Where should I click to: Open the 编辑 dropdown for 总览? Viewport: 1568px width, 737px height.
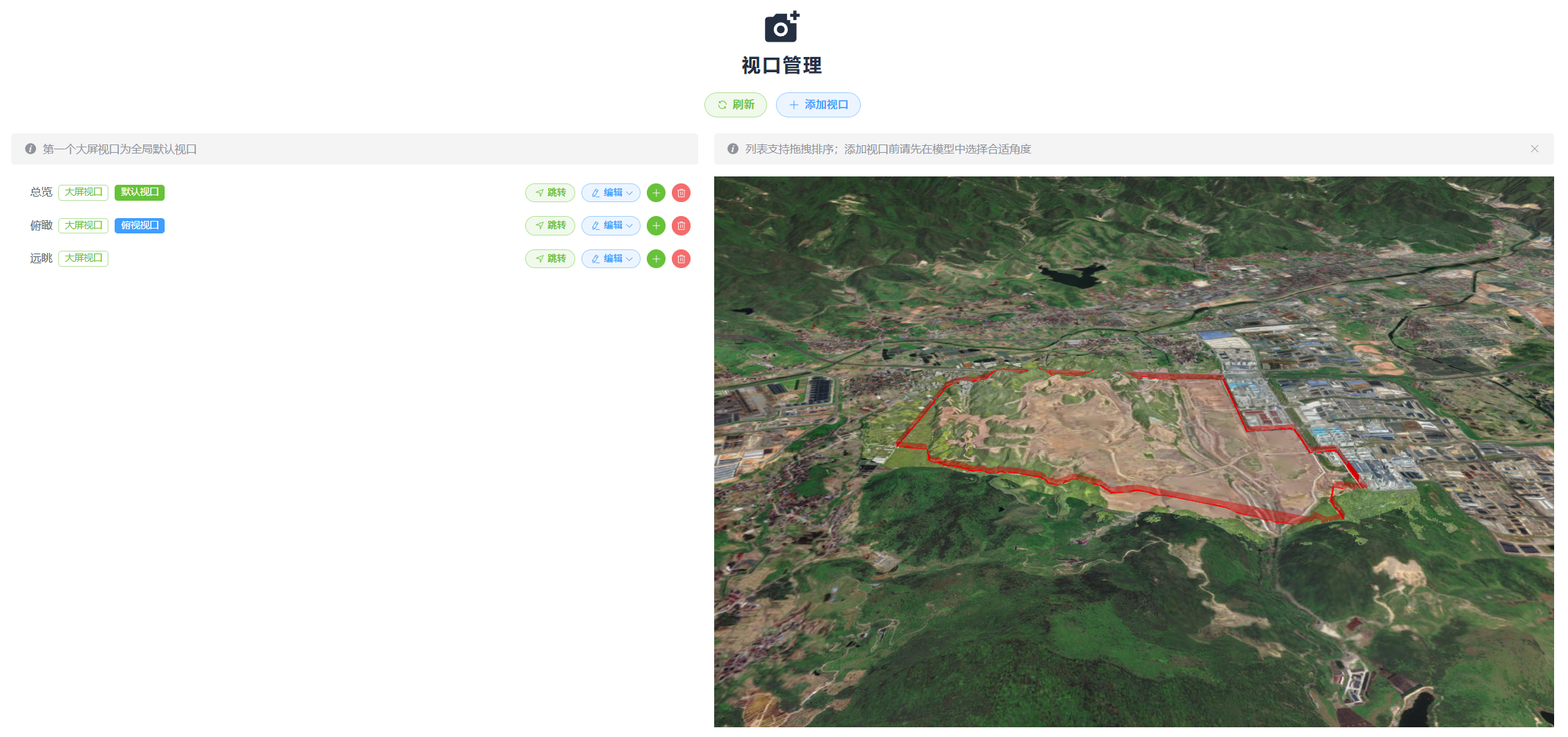tap(611, 193)
